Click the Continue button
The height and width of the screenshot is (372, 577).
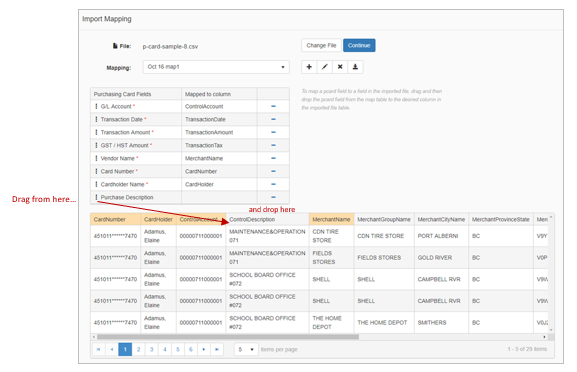[359, 45]
